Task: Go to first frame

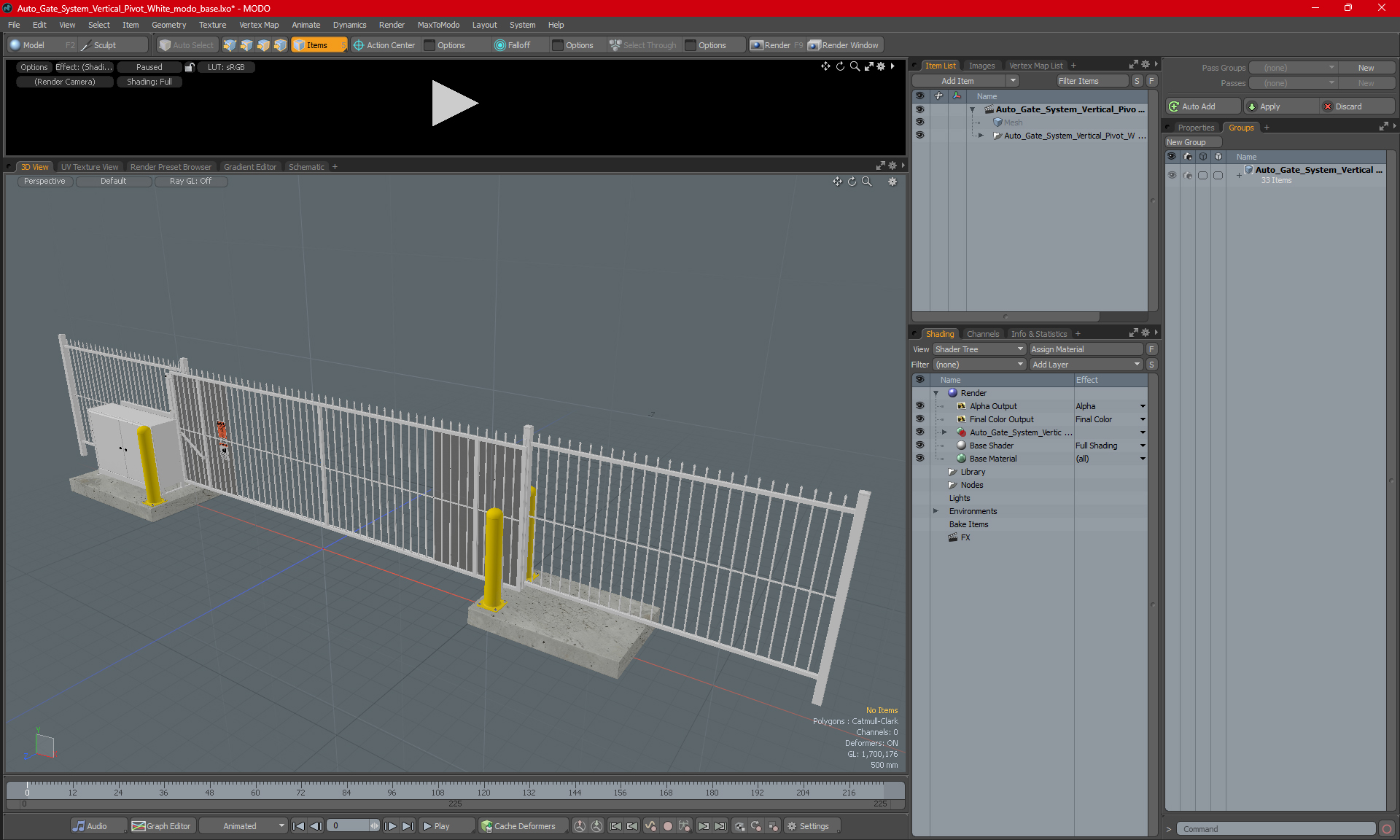Action: tap(298, 826)
